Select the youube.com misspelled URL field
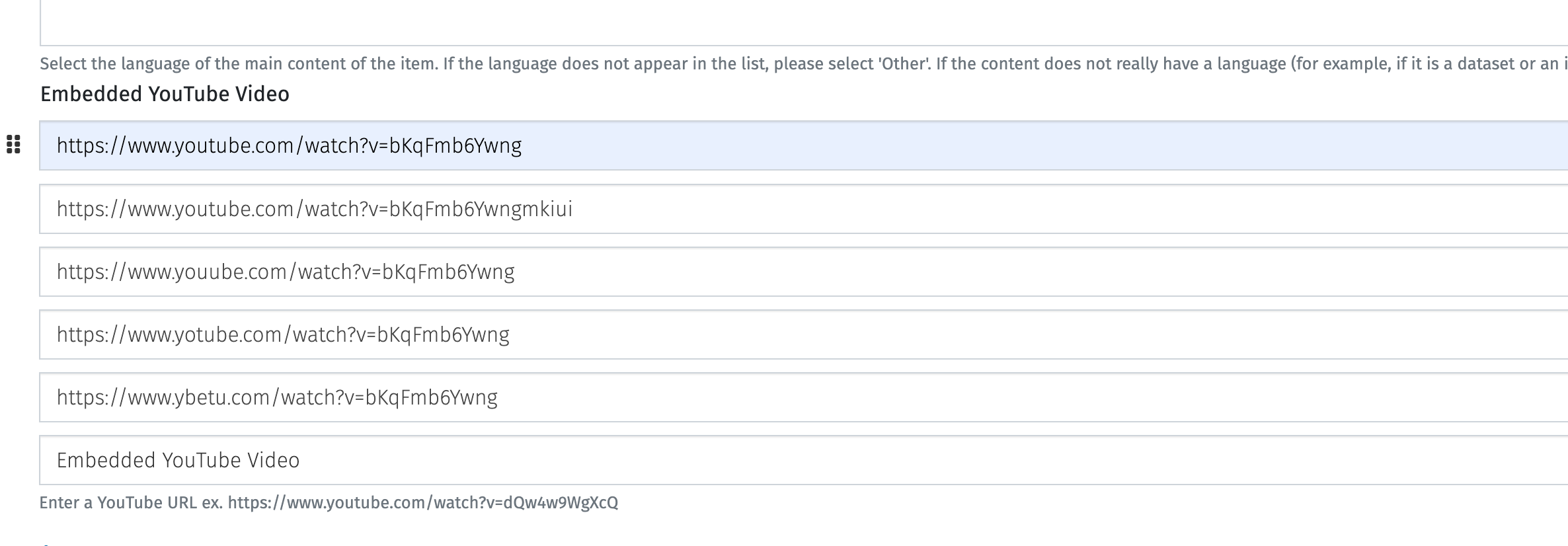Screen dimensions: 1568x546 793,272
